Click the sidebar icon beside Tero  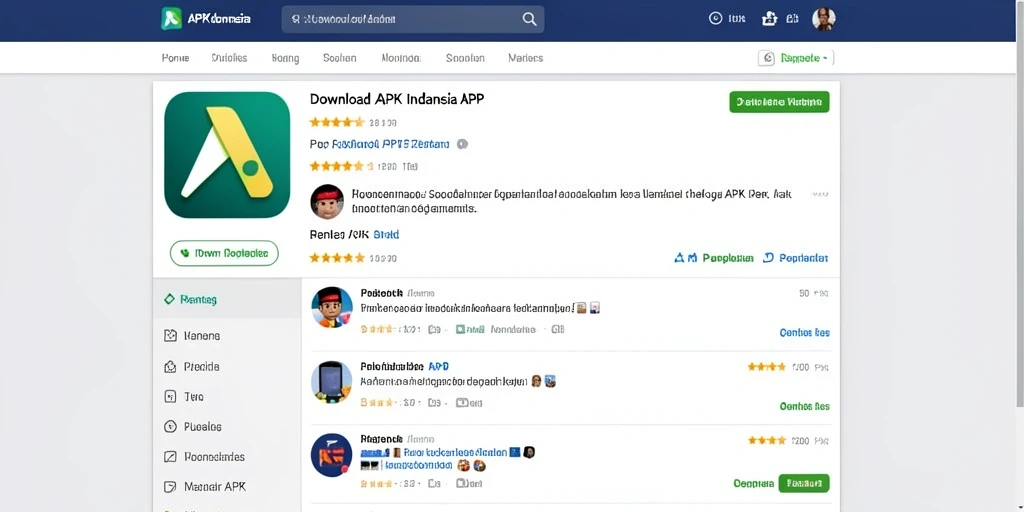pos(170,396)
